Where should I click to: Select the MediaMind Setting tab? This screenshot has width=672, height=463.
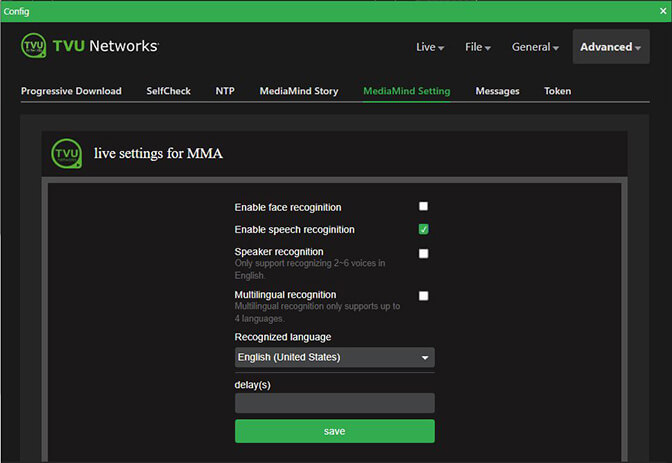[x=407, y=91]
